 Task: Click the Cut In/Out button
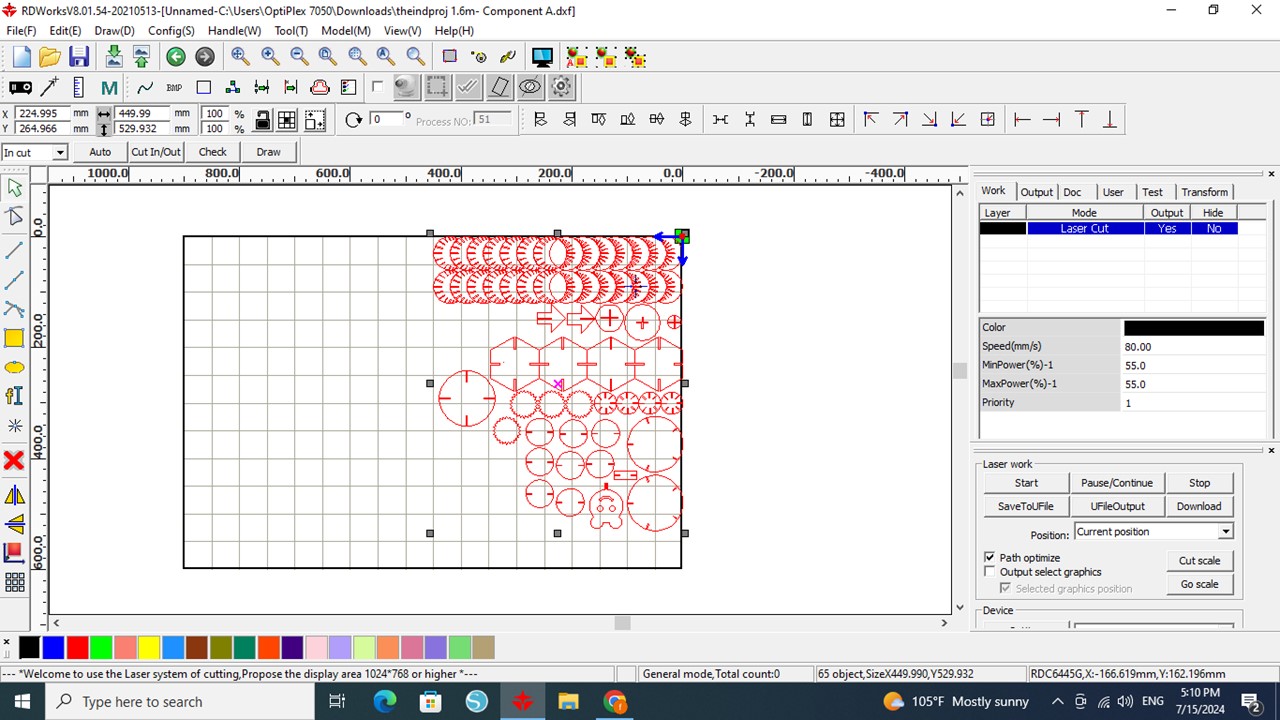(156, 152)
